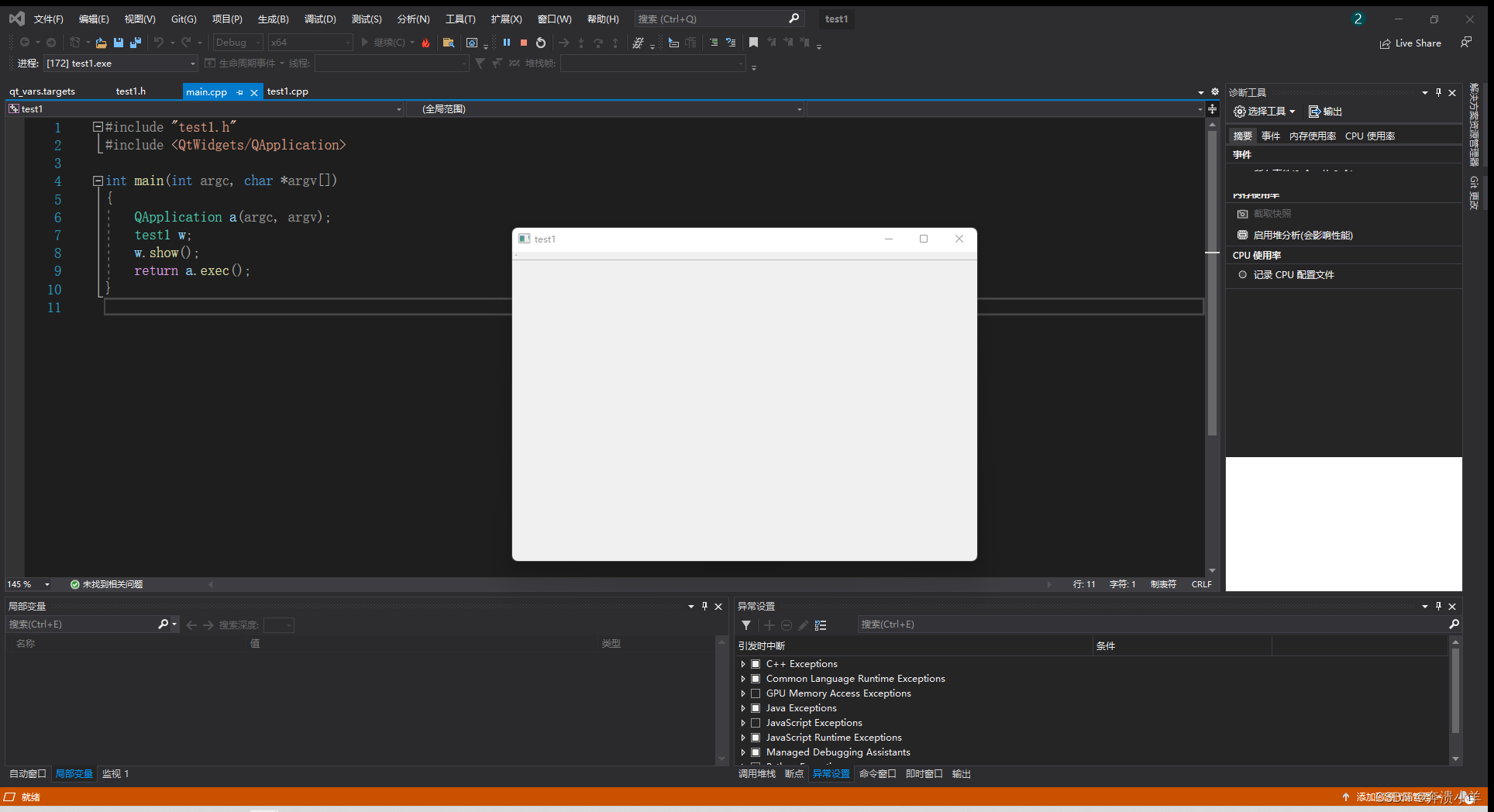The image size is (1494, 812).
Task: Click the Step Out arrow icon
Action: pos(615,43)
